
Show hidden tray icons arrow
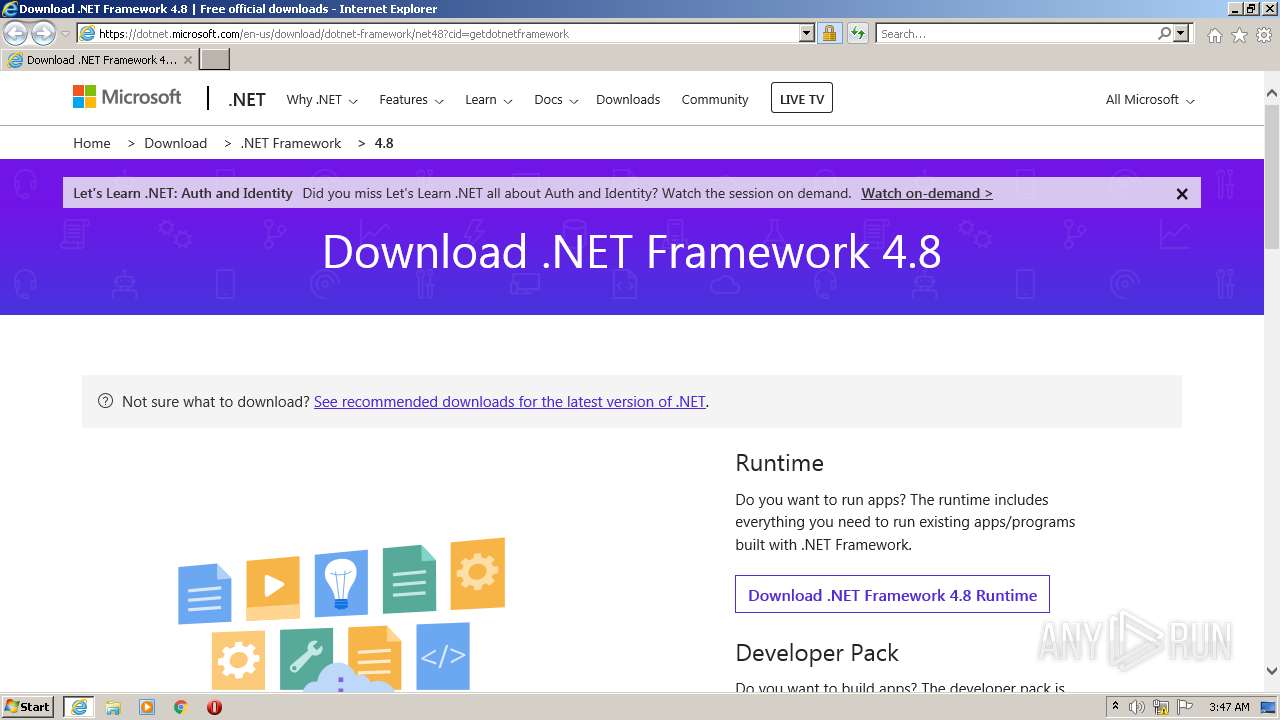click(x=1116, y=707)
